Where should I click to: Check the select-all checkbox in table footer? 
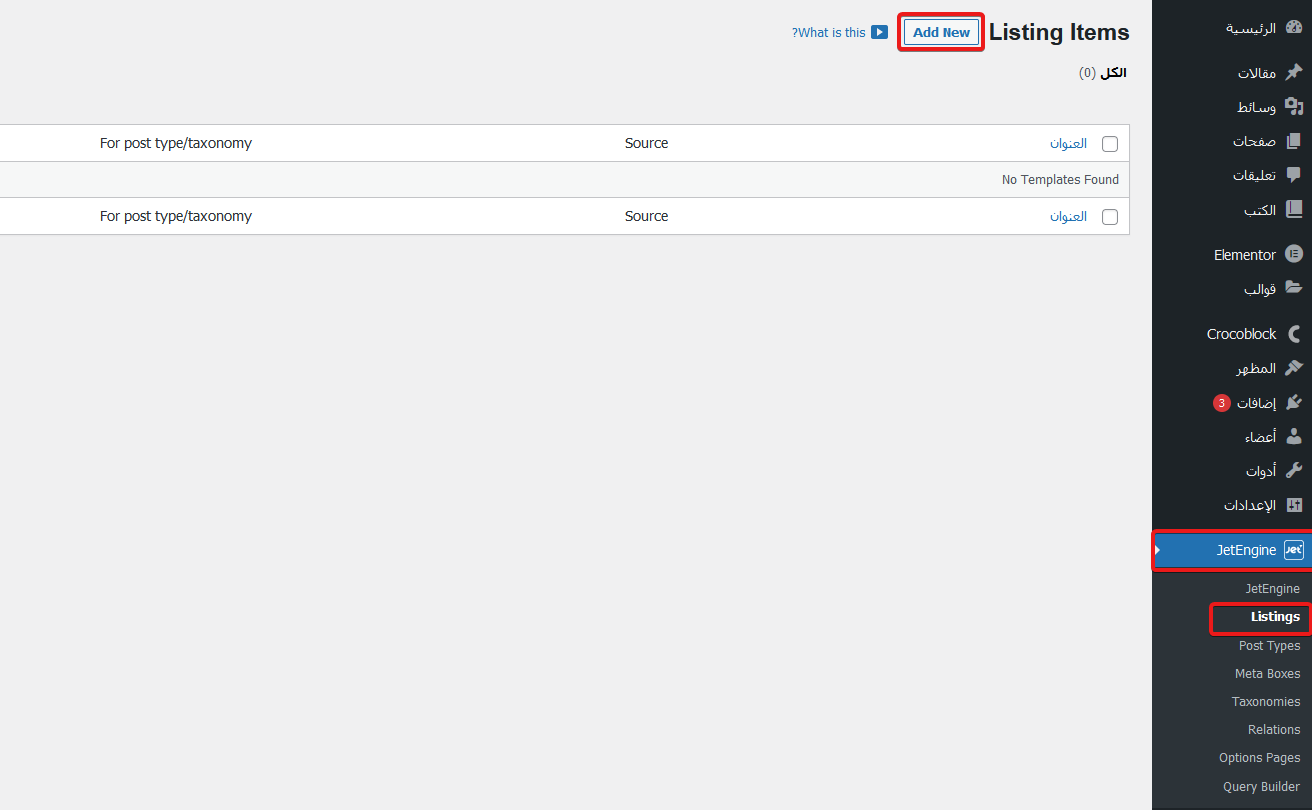(1110, 217)
